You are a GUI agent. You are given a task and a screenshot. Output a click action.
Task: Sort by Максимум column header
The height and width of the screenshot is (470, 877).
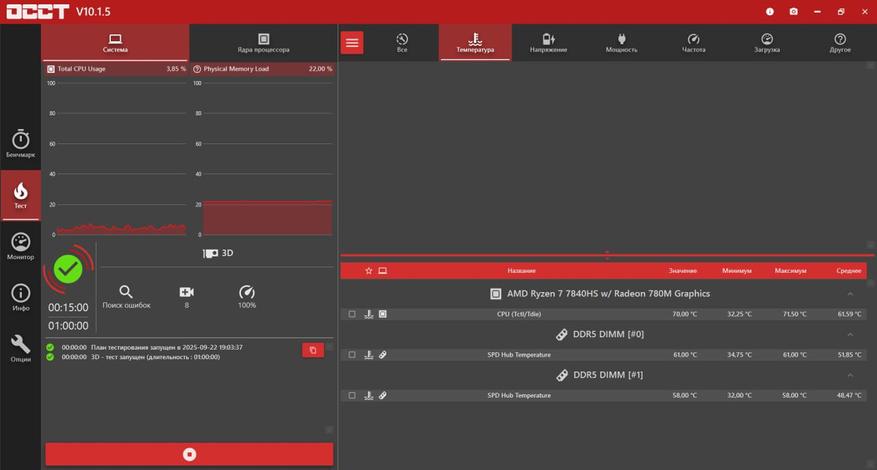[790, 271]
